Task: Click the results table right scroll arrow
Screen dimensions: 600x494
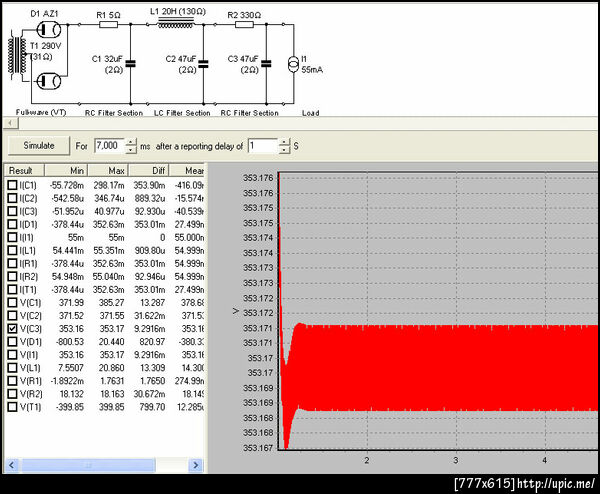Action: click(196, 465)
